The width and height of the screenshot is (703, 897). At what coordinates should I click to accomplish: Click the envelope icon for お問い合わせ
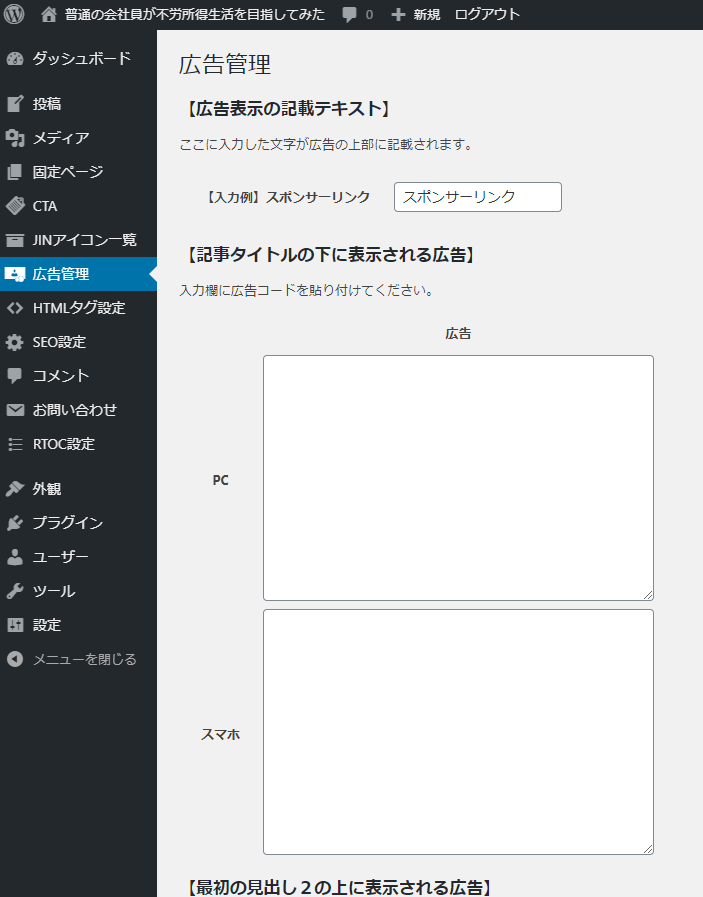click(x=15, y=410)
